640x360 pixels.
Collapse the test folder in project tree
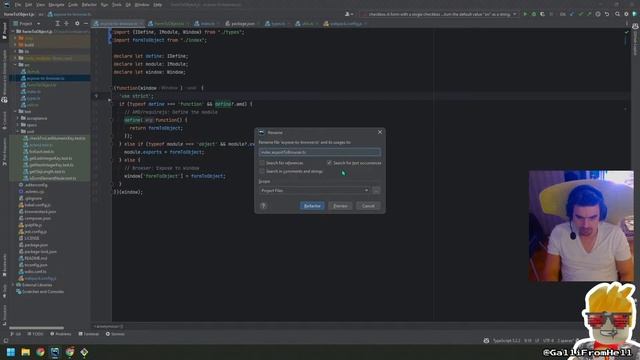point(16,111)
